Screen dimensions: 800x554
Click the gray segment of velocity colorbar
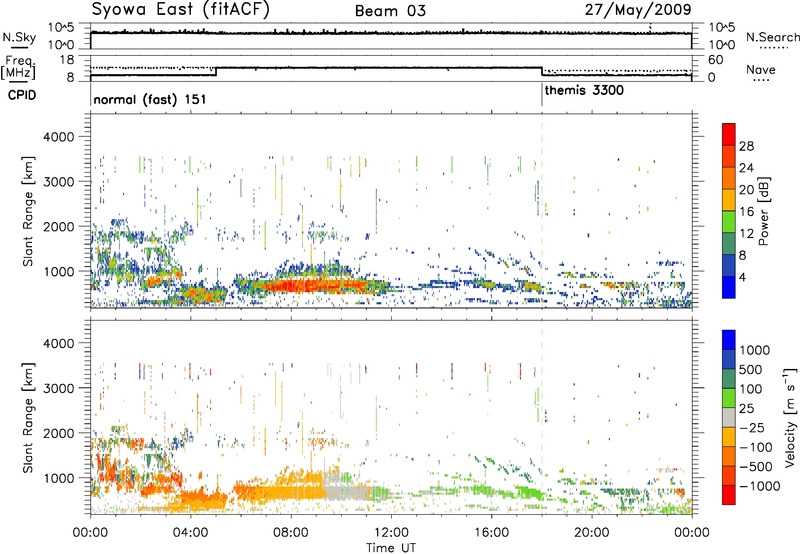[729, 417]
